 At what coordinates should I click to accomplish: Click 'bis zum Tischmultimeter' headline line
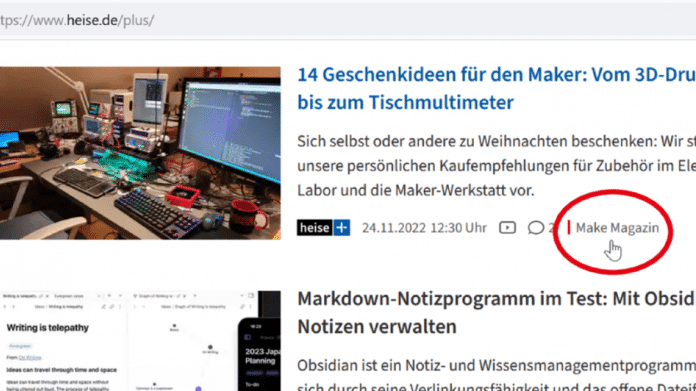[405, 103]
